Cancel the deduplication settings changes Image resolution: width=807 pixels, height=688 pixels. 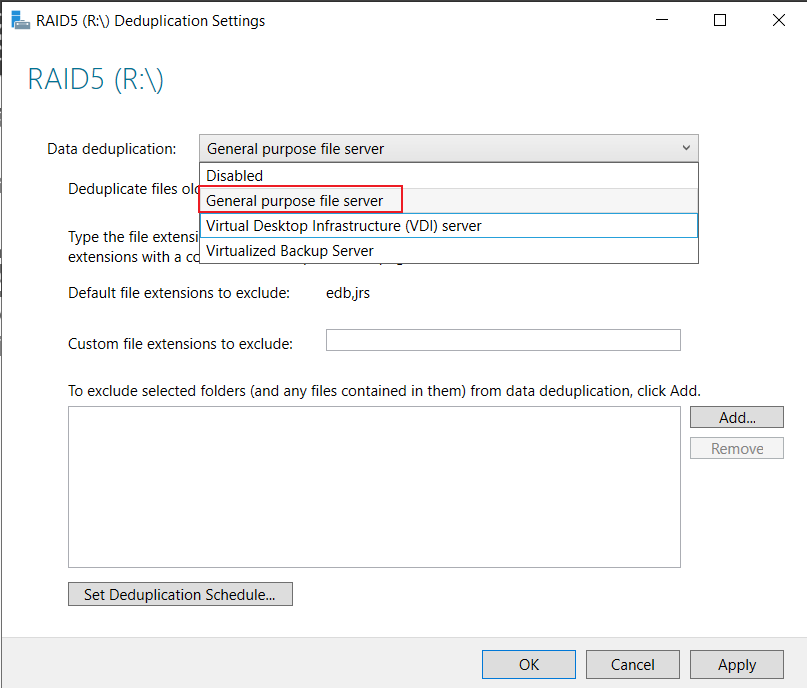pyautogui.click(x=633, y=664)
